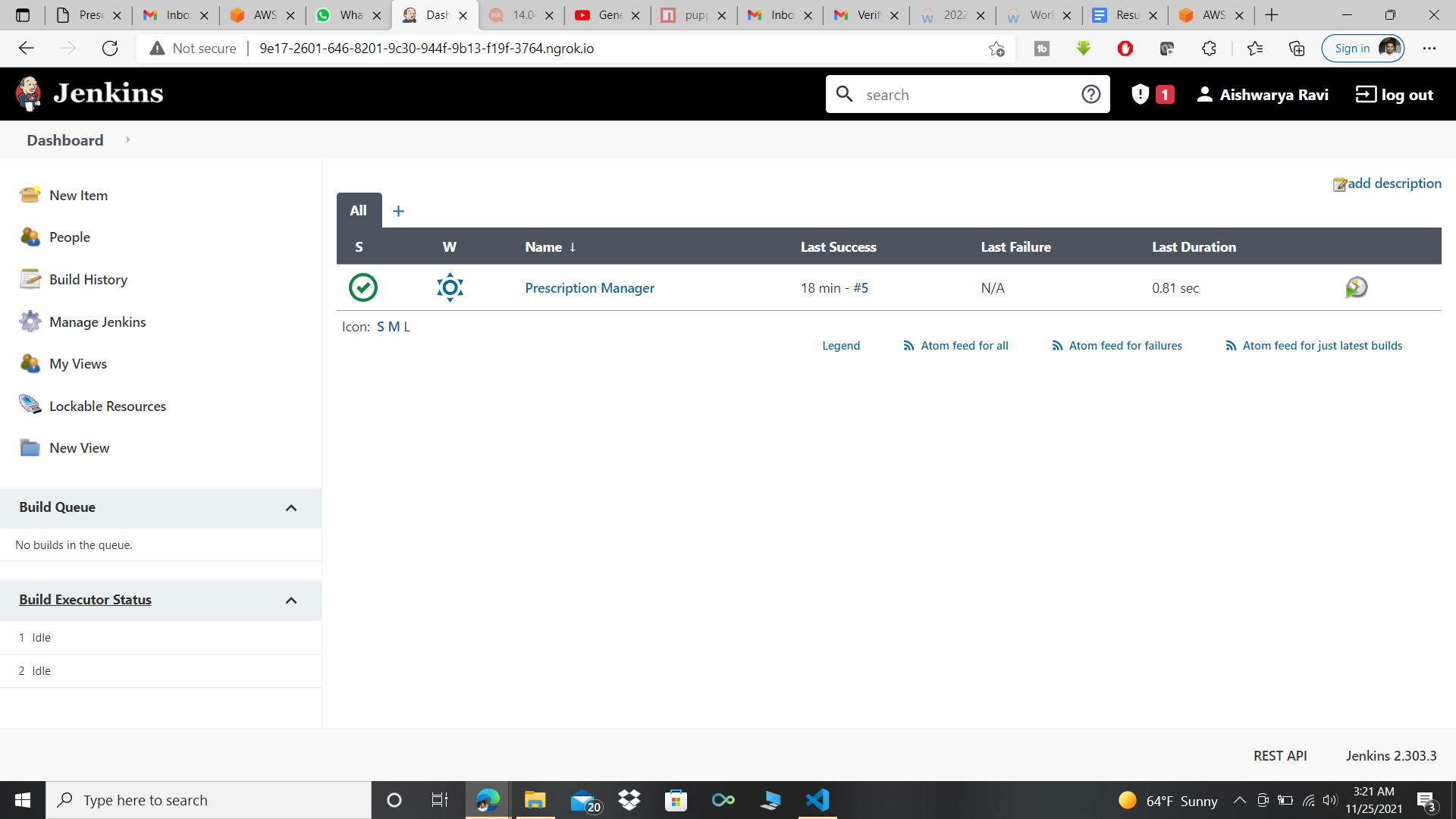Click into the Jenkins search field
Viewport: 1456px width, 819px height.
click(963, 94)
